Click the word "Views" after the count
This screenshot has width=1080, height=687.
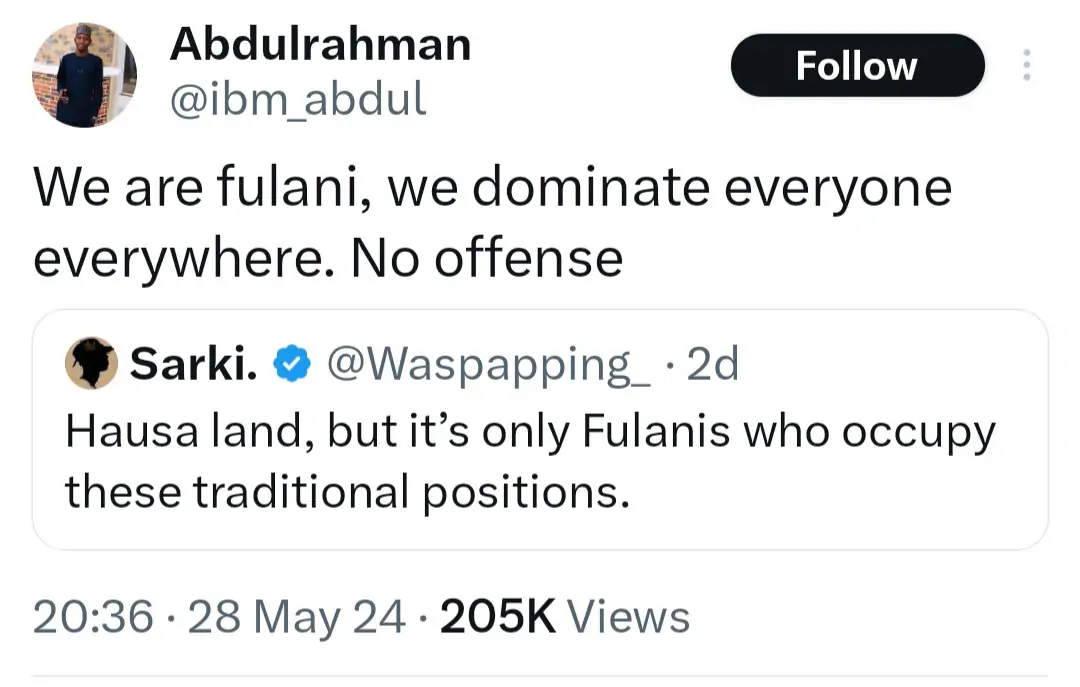tap(628, 617)
